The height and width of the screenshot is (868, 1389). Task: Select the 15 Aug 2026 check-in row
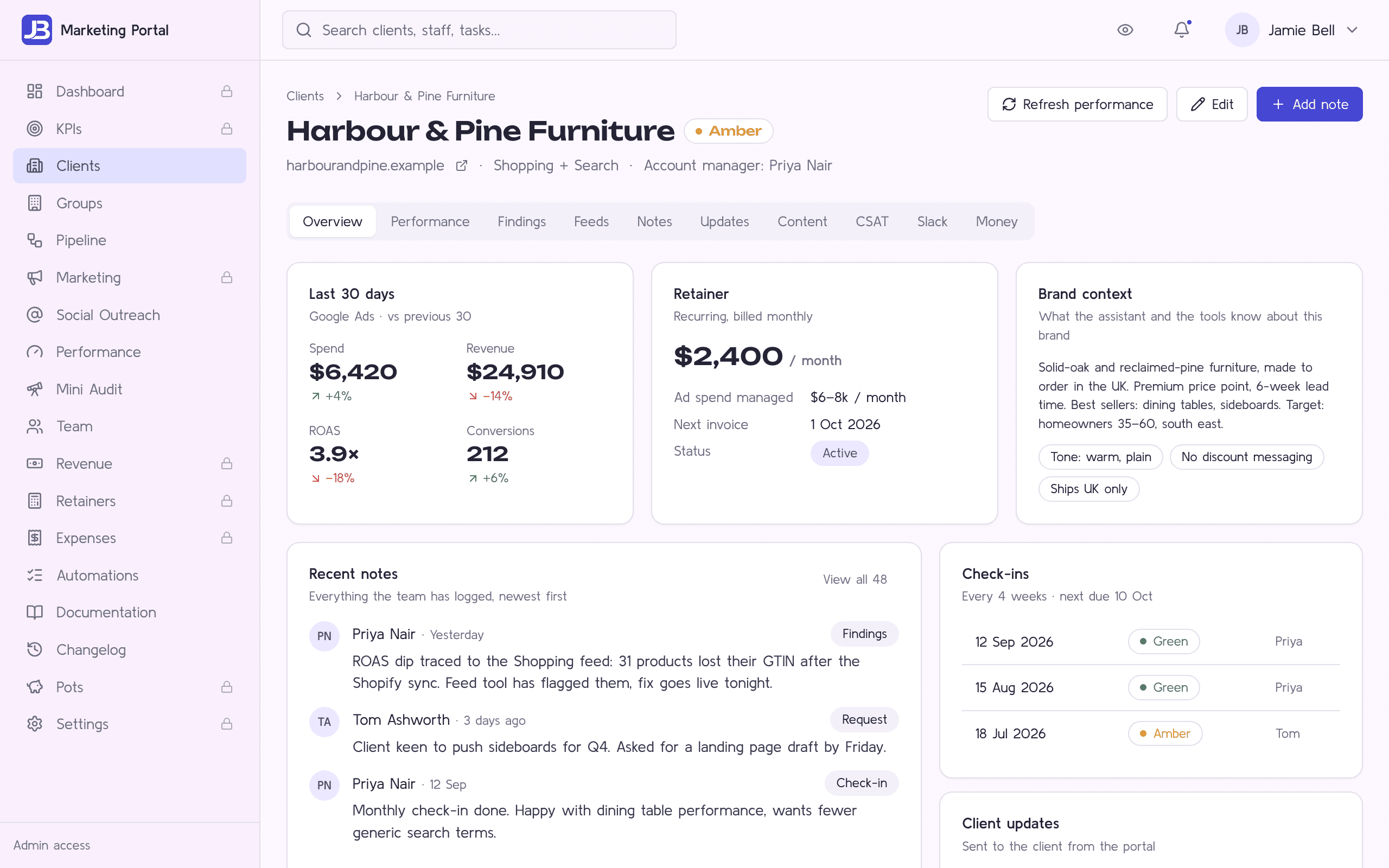(1151, 687)
